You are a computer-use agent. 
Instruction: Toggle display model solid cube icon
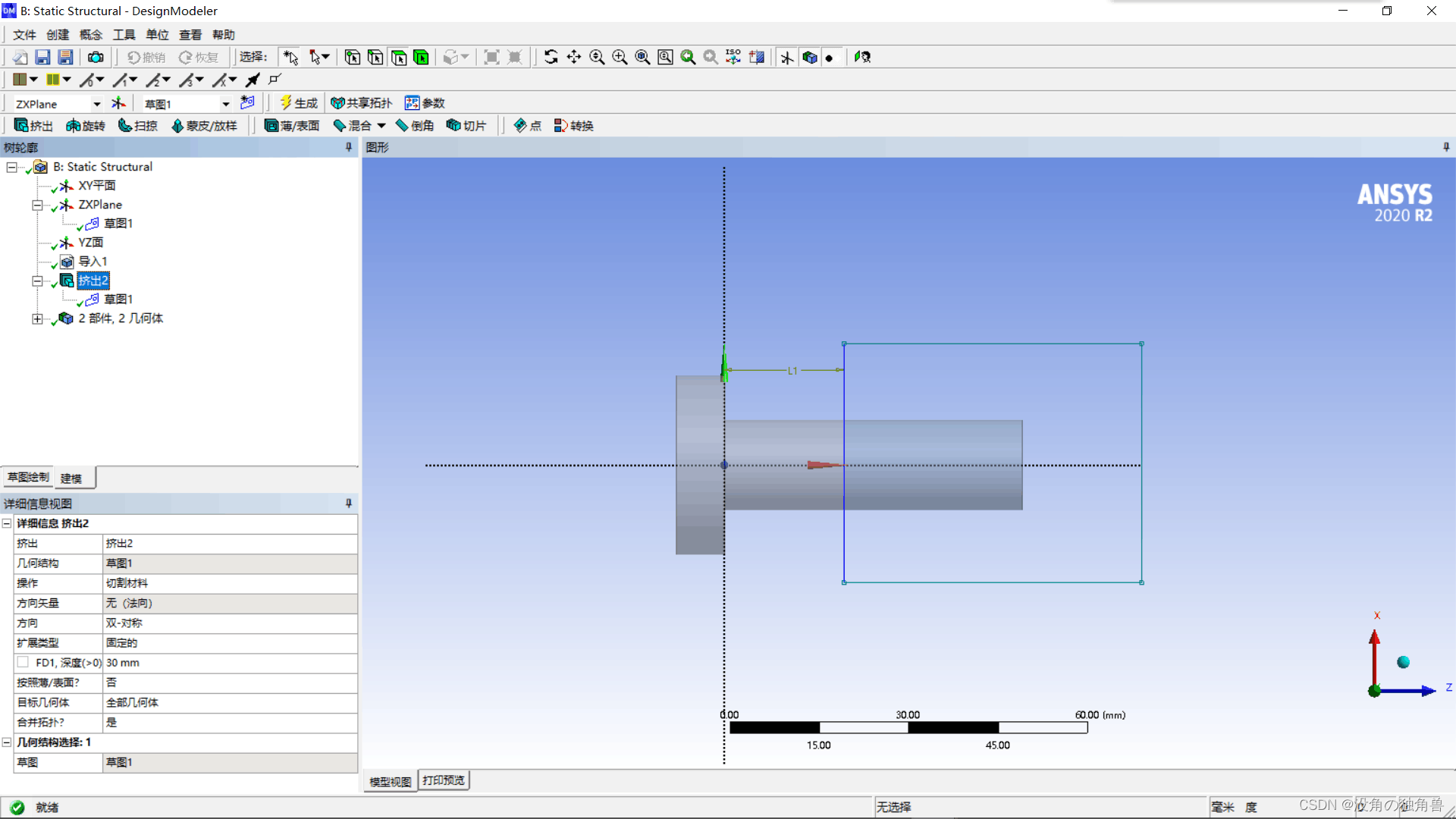pyautogui.click(x=810, y=58)
